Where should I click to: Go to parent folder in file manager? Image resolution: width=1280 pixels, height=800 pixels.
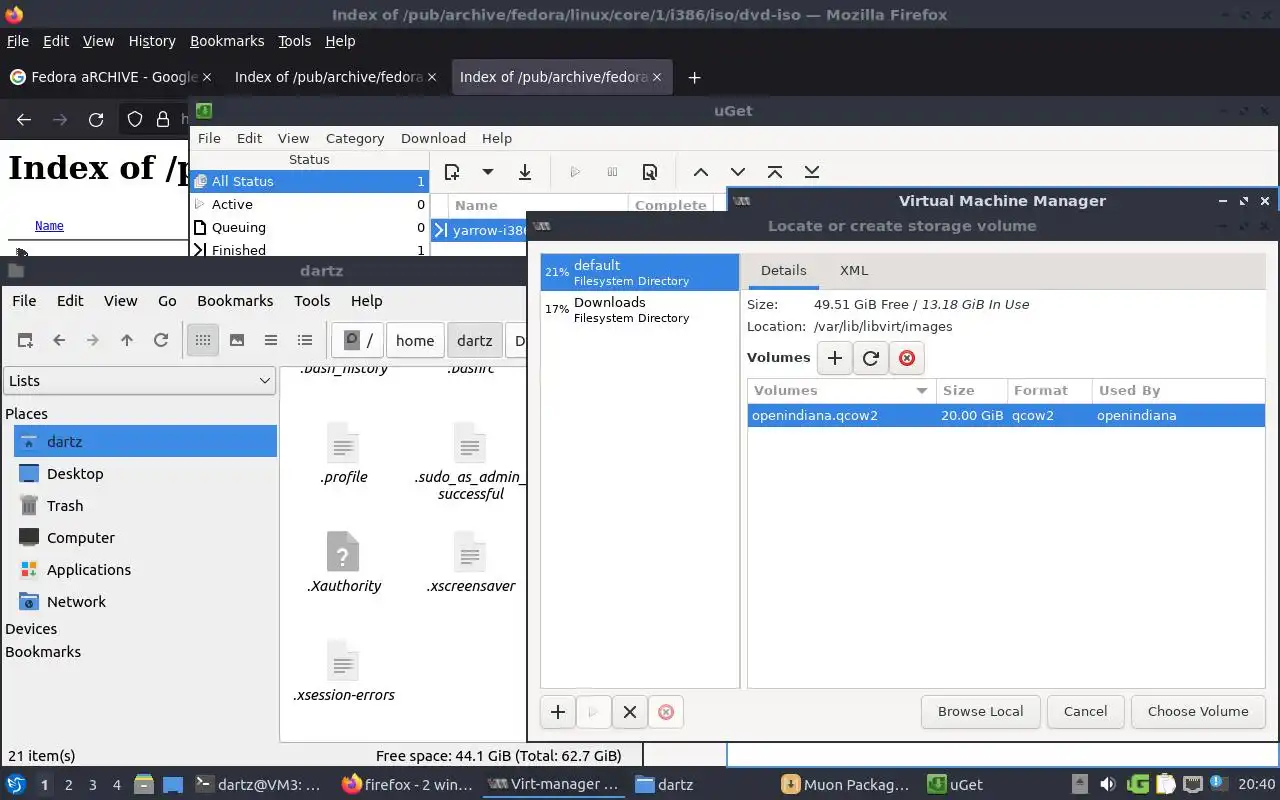[127, 340]
